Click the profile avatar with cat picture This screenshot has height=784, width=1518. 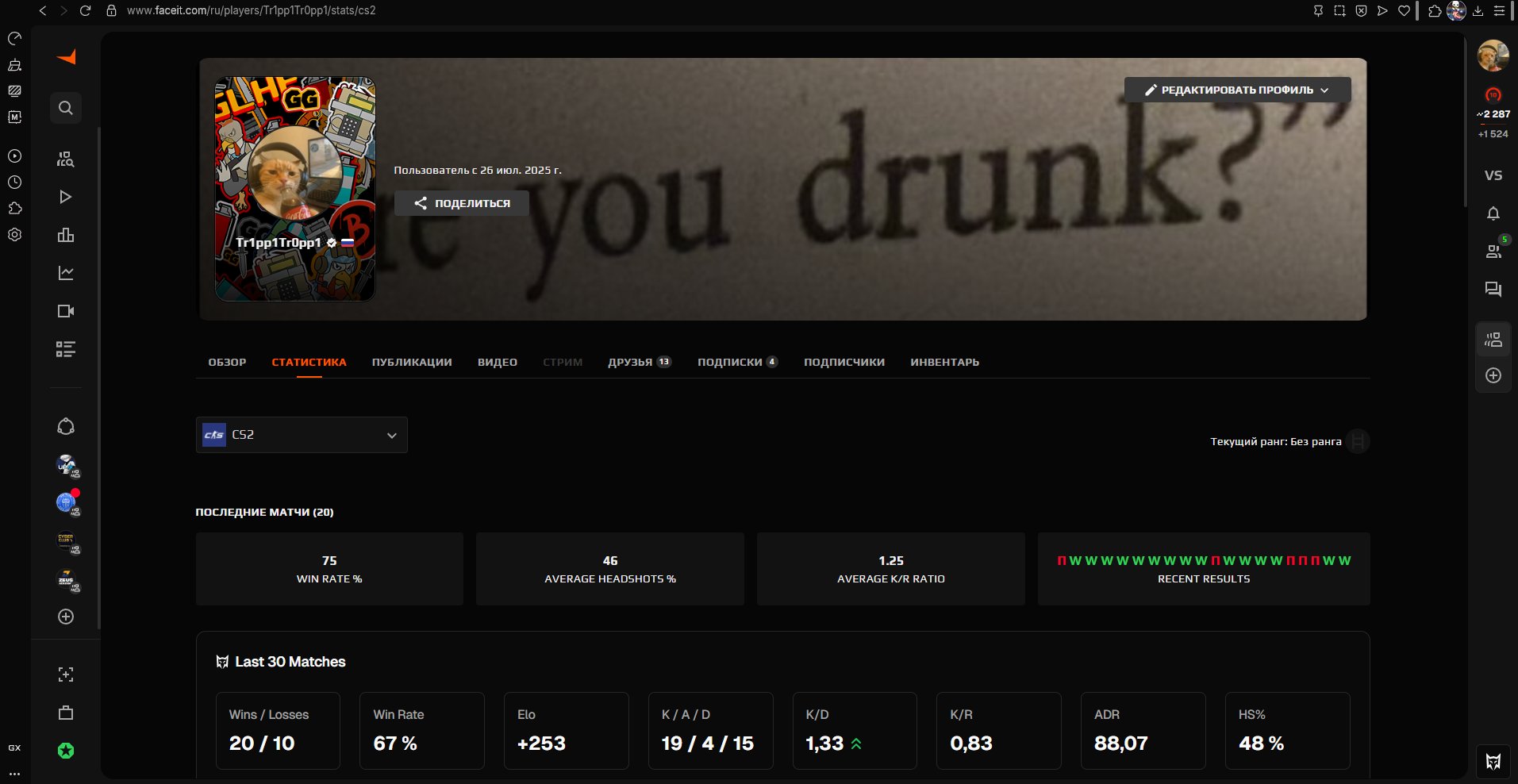294,173
